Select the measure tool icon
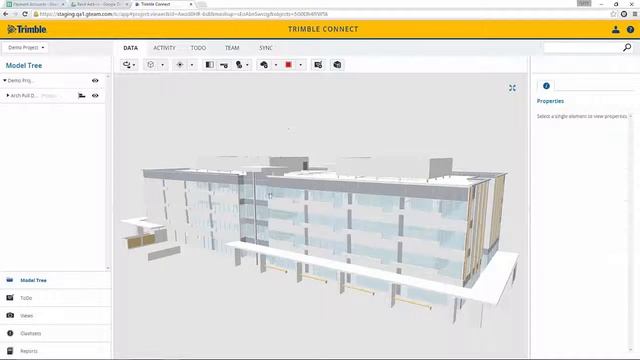The height and width of the screenshot is (360, 640). [x=224, y=65]
